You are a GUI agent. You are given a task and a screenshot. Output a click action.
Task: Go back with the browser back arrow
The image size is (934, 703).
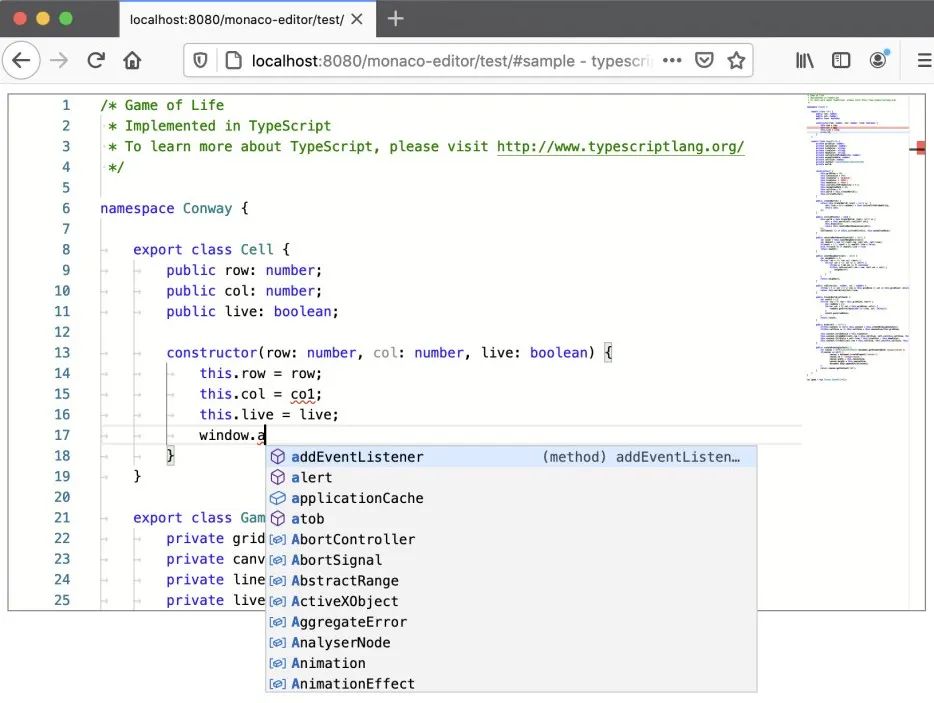click(x=21, y=60)
